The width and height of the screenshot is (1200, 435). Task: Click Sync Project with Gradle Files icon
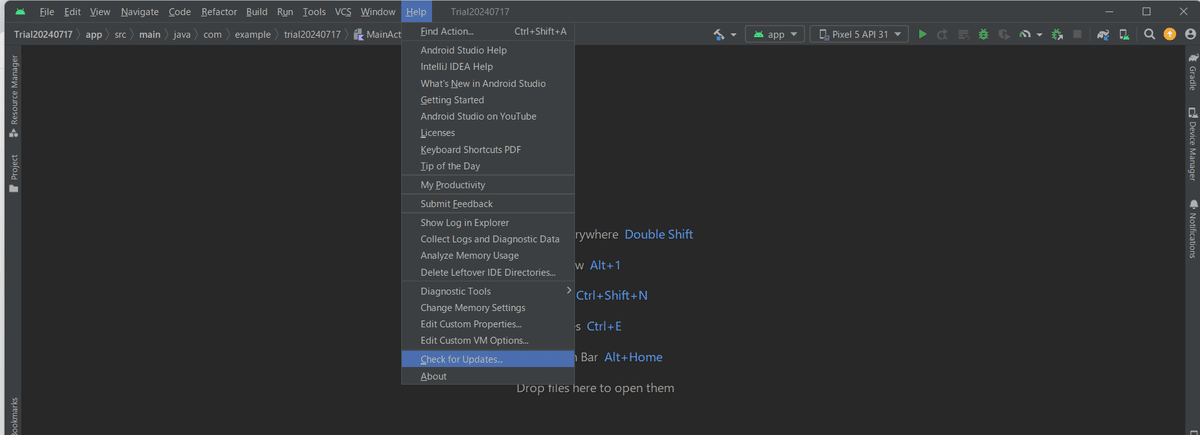click(x=1103, y=34)
